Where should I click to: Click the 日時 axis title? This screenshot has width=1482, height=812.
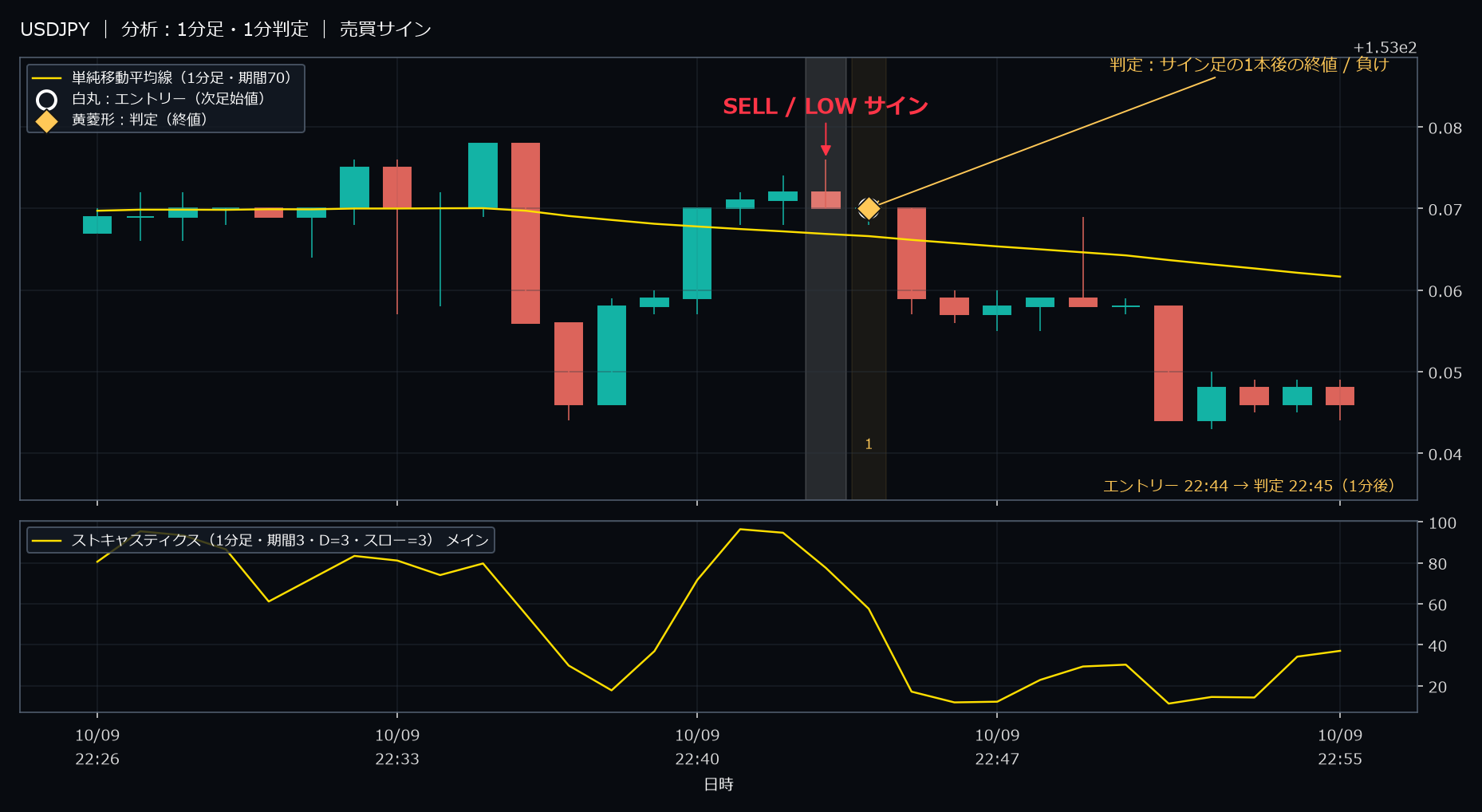point(719,784)
